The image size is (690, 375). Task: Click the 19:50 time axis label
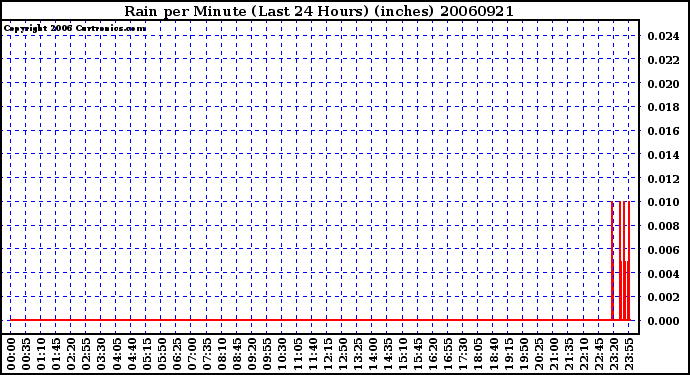pos(523,354)
